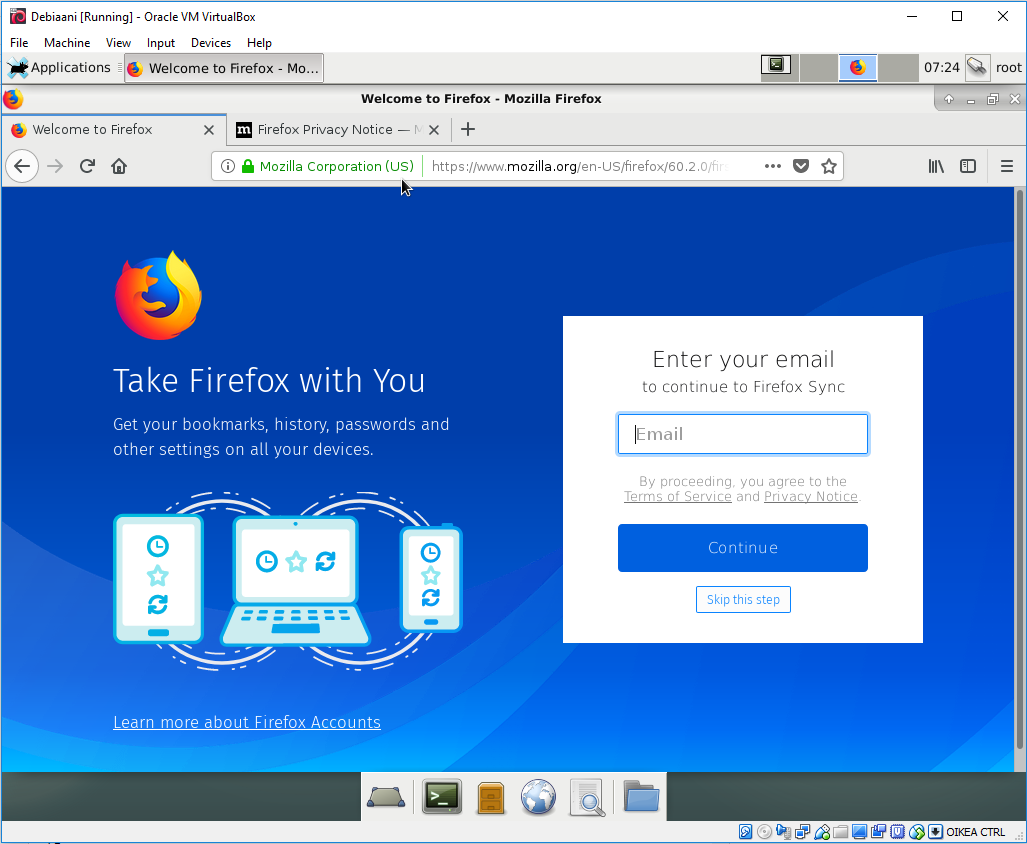The image size is (1027, 844).
Task: Open file manager cabinet icon in dock
Action: point(491,797)
